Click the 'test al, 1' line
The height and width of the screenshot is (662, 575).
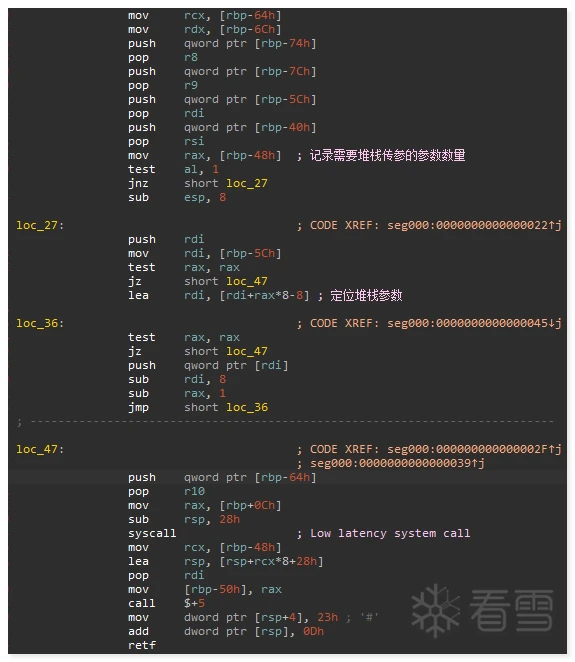174,169
